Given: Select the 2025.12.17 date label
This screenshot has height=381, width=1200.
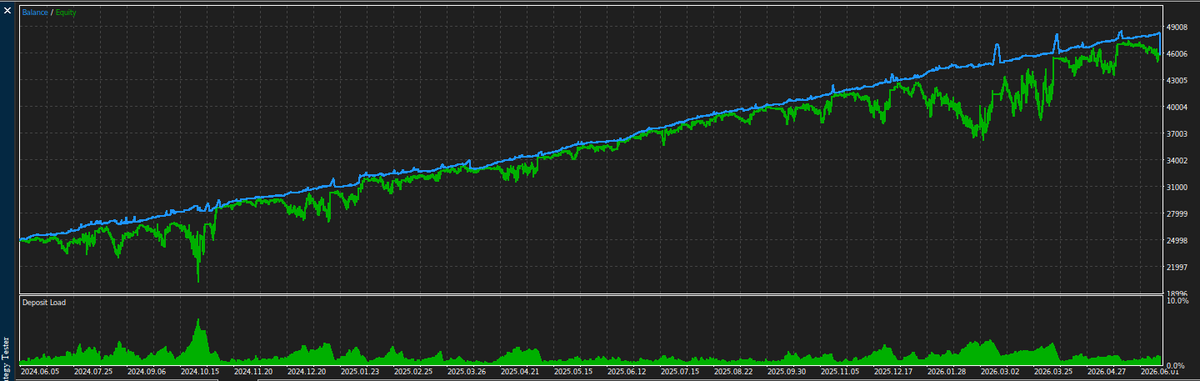Looking at the screenshot, I should (x=892, y=371).
